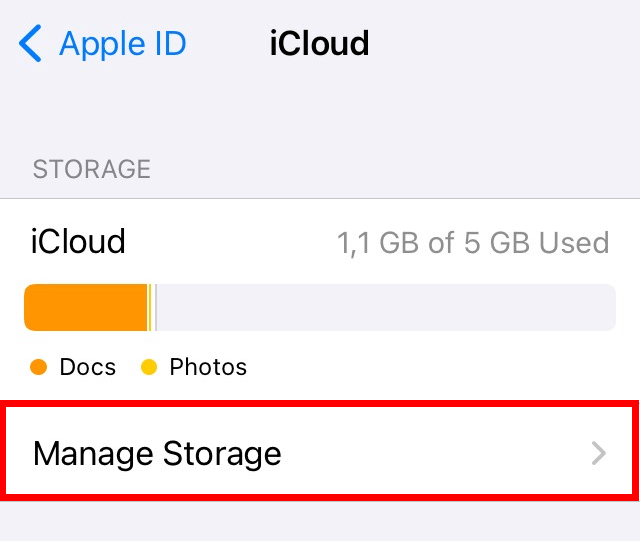
Task: Click the 'Used' word in storage summary
Action: (574, 243)
